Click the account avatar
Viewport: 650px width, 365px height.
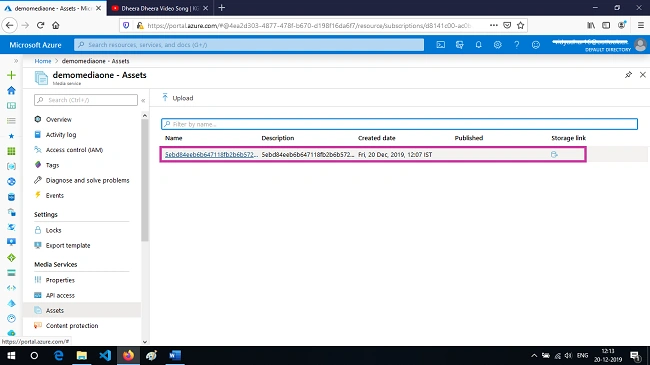click(x=640, y=45)
